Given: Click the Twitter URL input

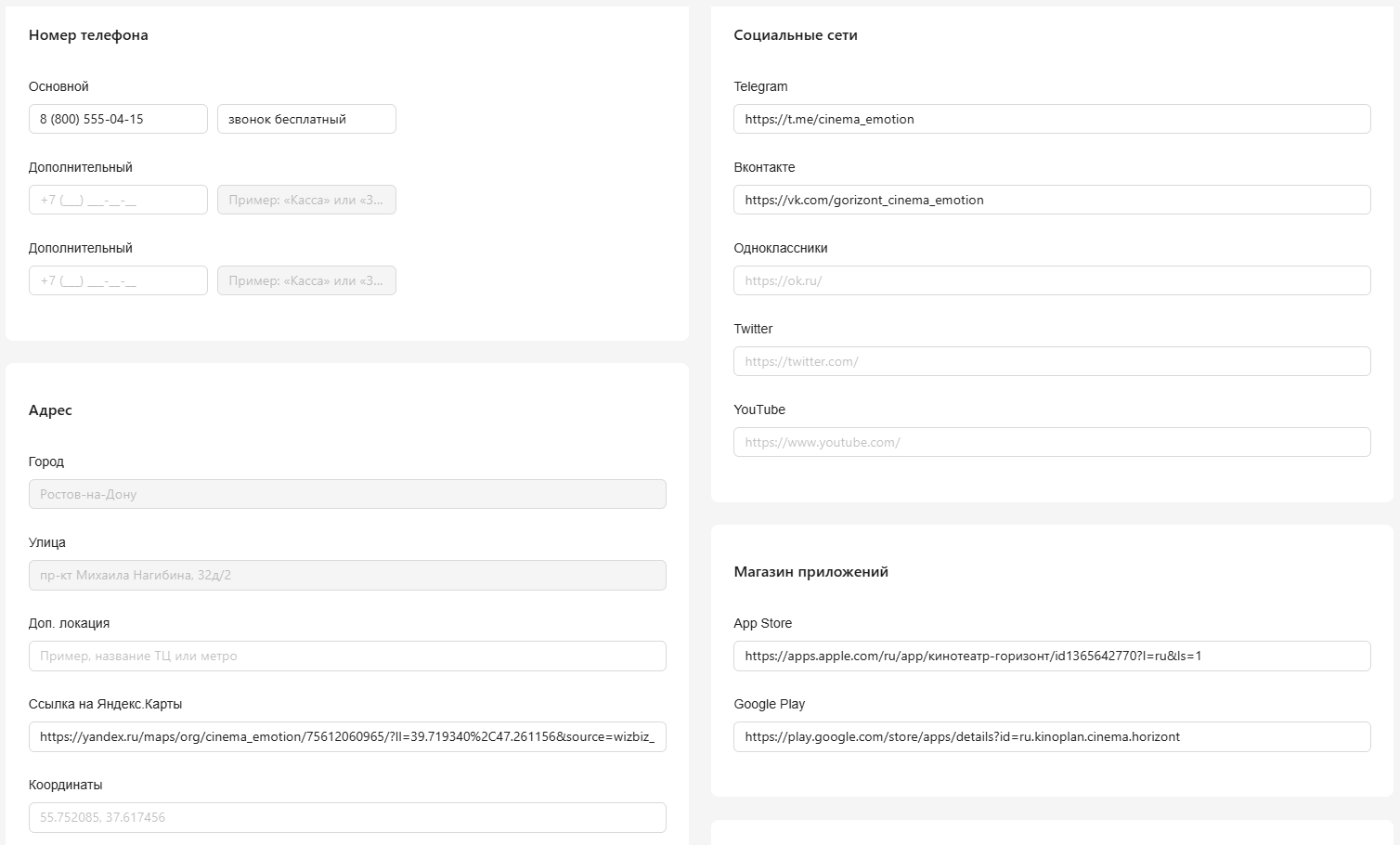Looking at the screenshot, I should click(x=1052, y=361).
